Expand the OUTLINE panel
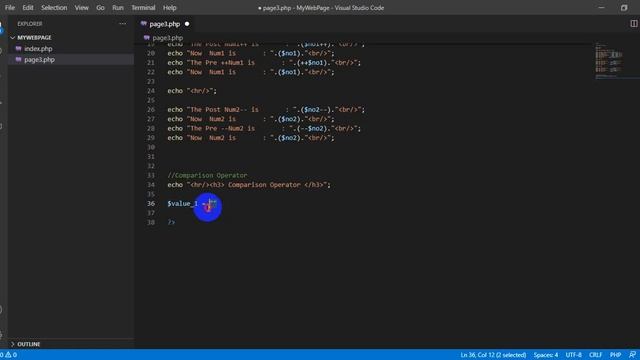 (29, 344)
